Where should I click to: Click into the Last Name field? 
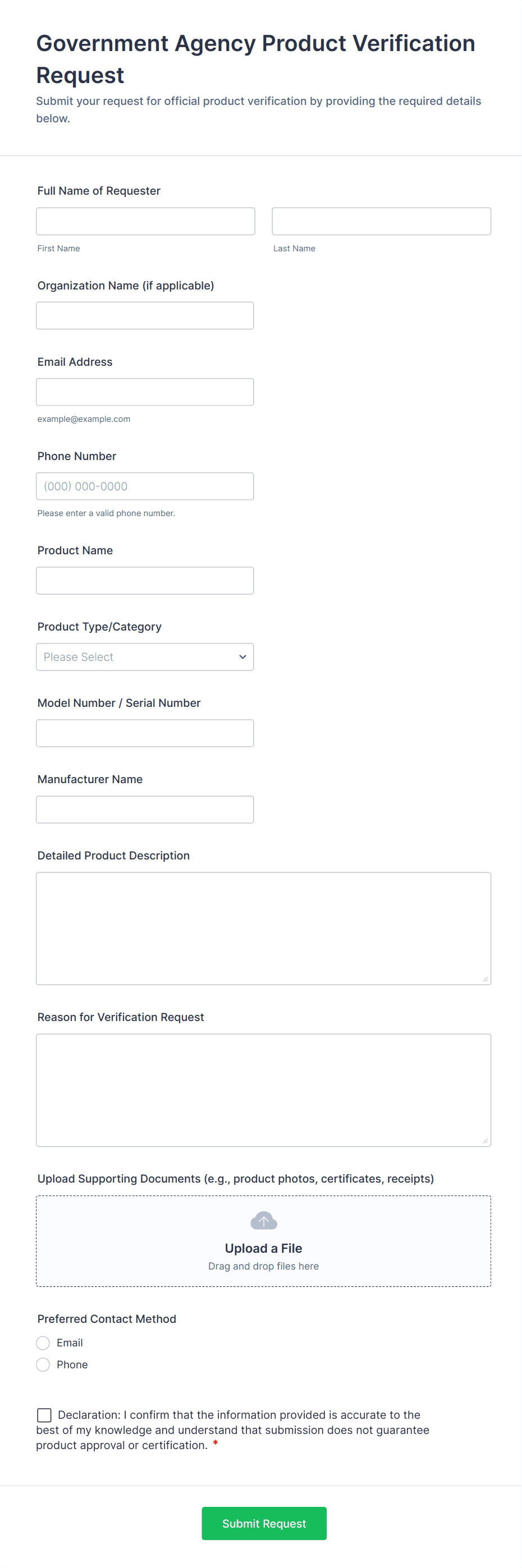point(381,221)
